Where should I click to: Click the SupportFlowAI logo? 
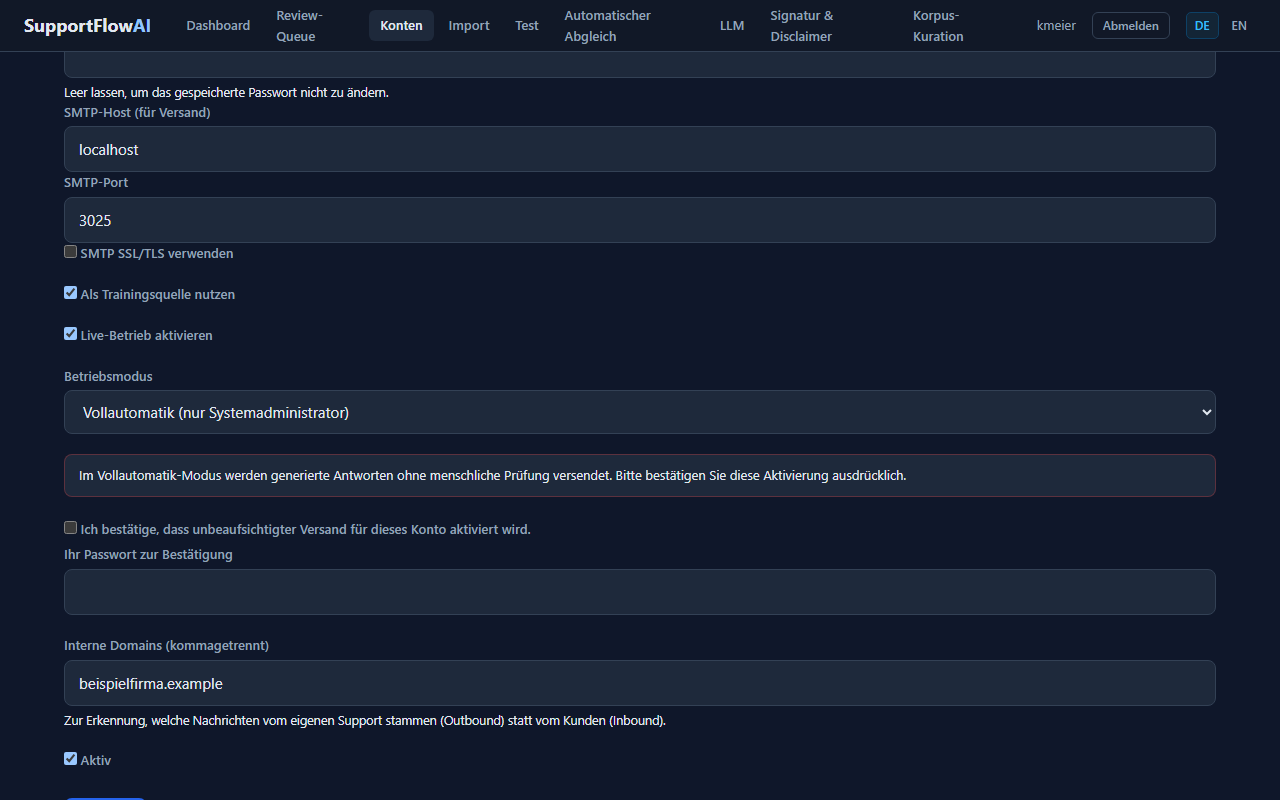click(87, 26)
